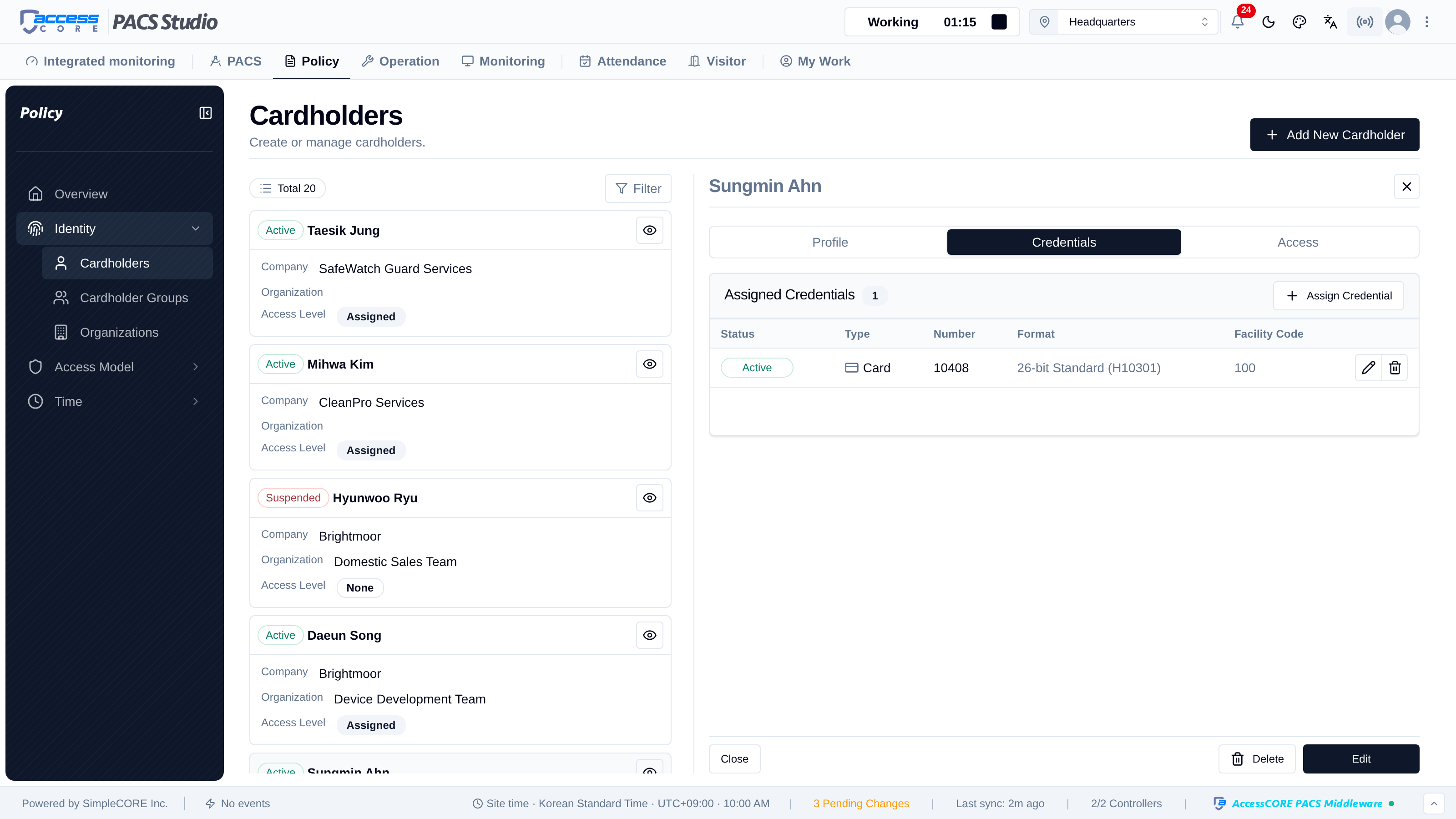Click Assign Credential button
Image resolution: width=1456 pixels, height=819 pixels.
1339,296
